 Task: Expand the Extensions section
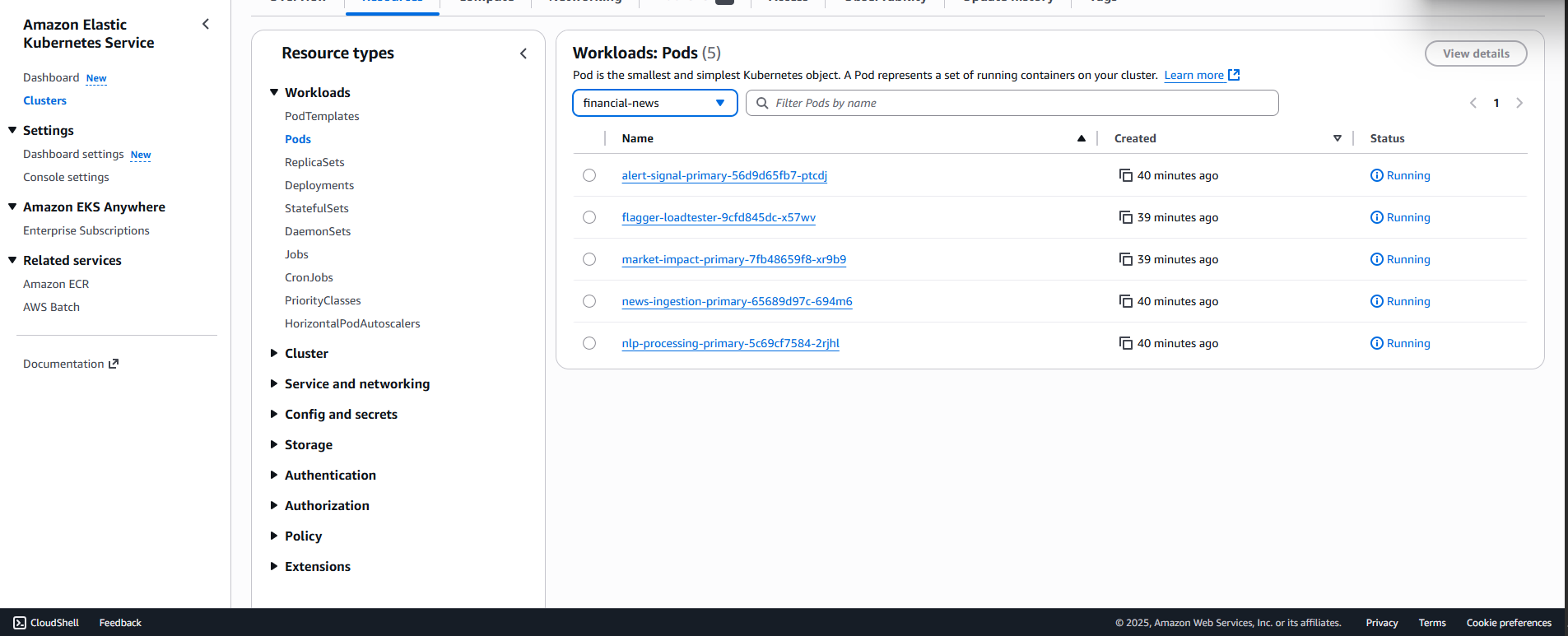pos(274,566)
